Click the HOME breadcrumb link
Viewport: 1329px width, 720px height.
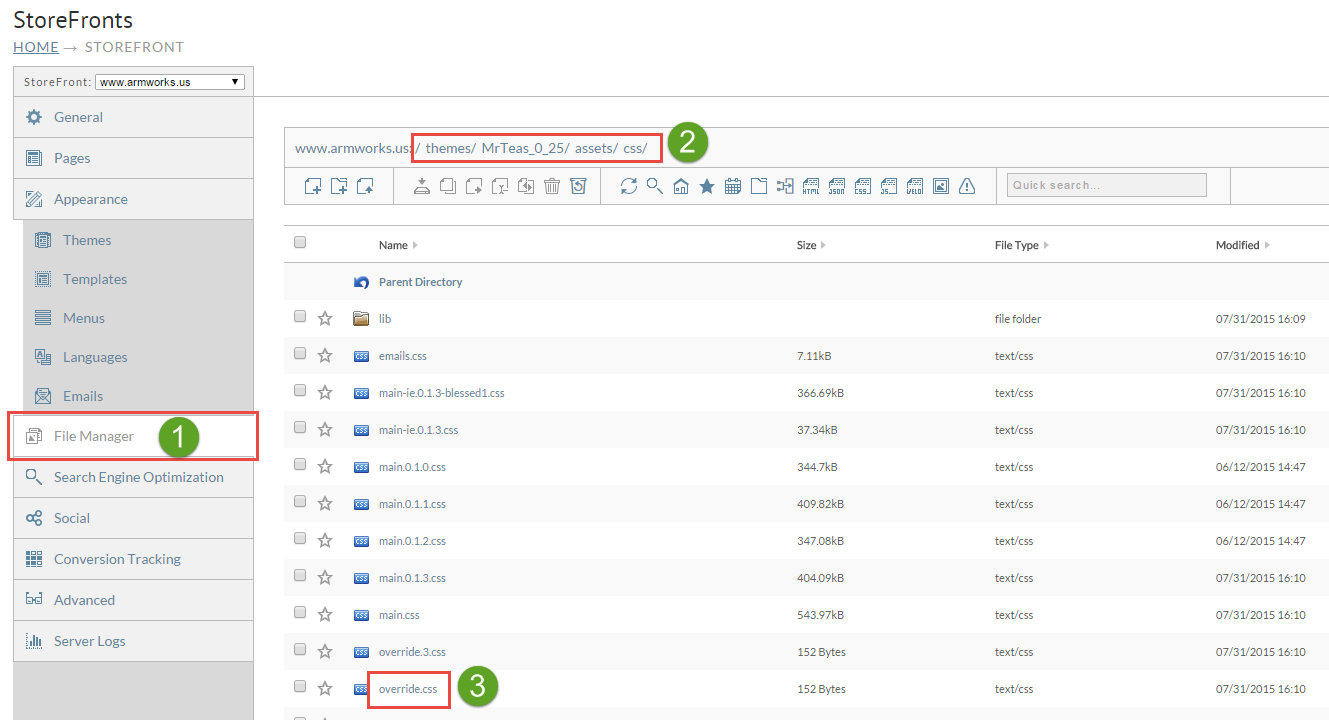36,47
